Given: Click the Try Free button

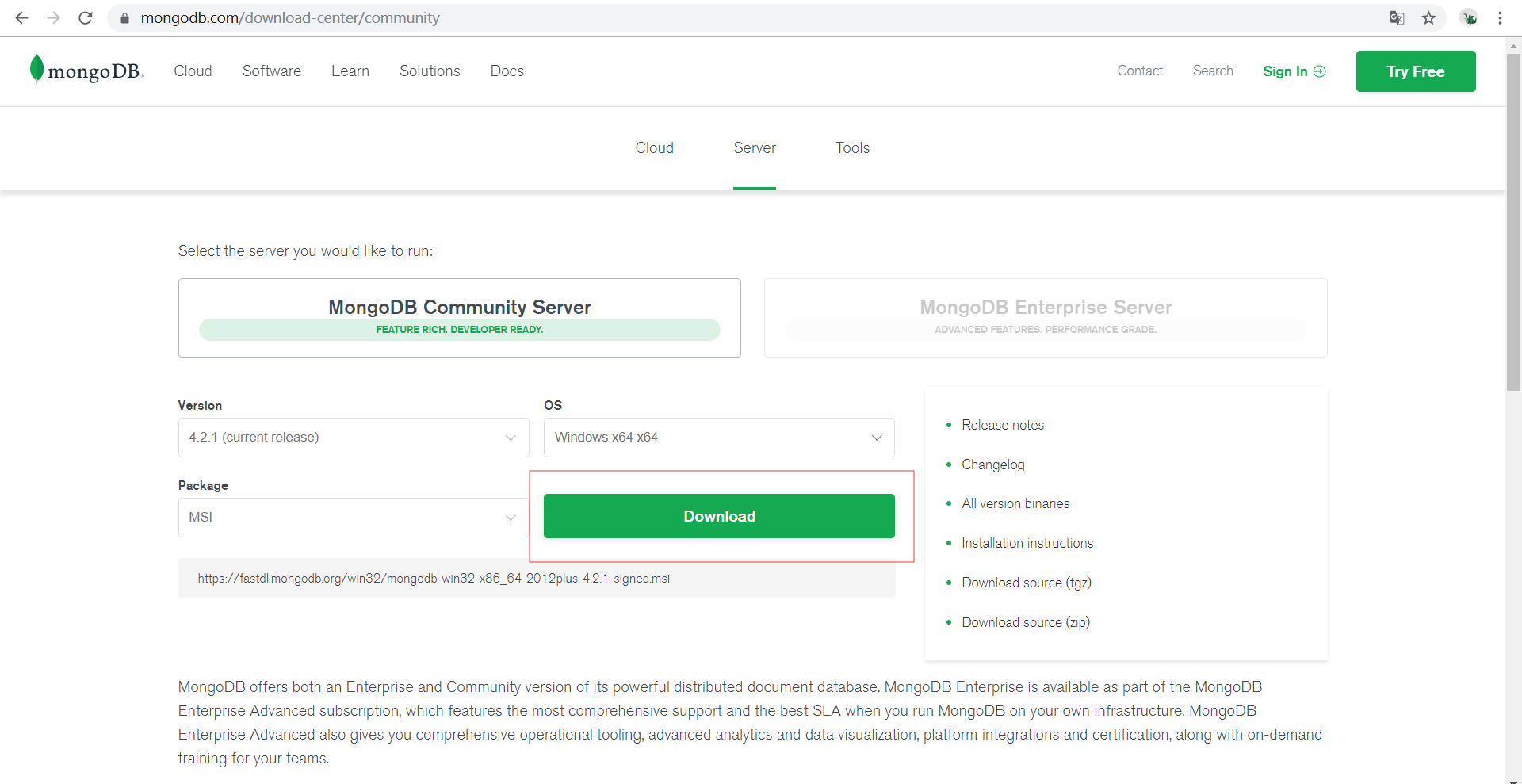Looking at the screenshot, I should [1416, 71].
